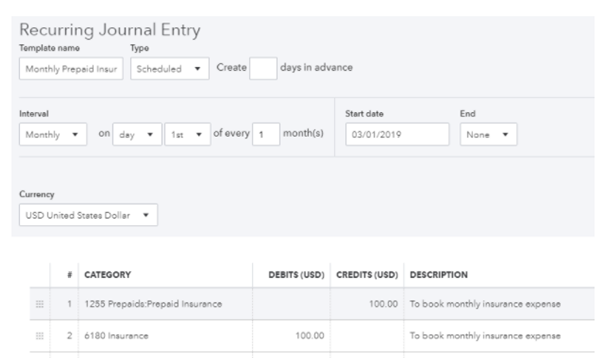This screenshot has width=606, height=360.
Task: Click the DESCRIPTION column header
Action: click(439, 275)
